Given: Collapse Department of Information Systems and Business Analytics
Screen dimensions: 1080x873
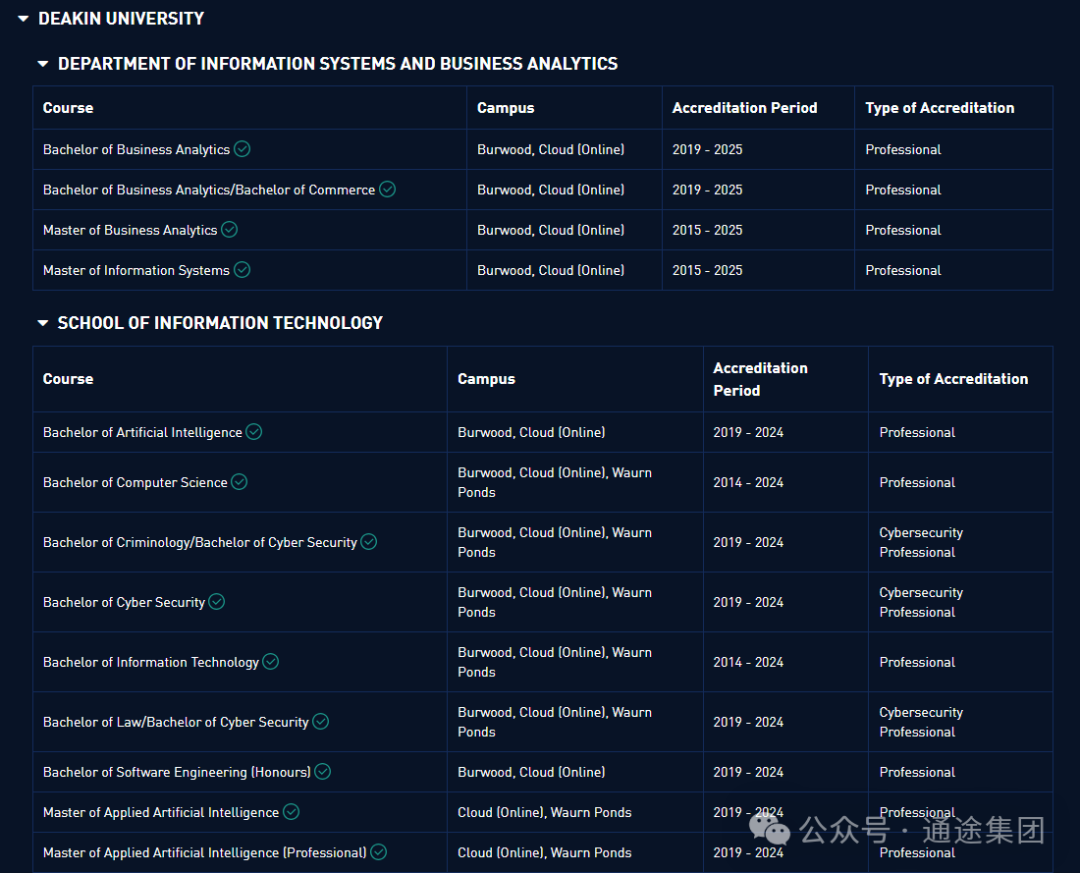Looking at the screenshot, I should click(43, 64).
